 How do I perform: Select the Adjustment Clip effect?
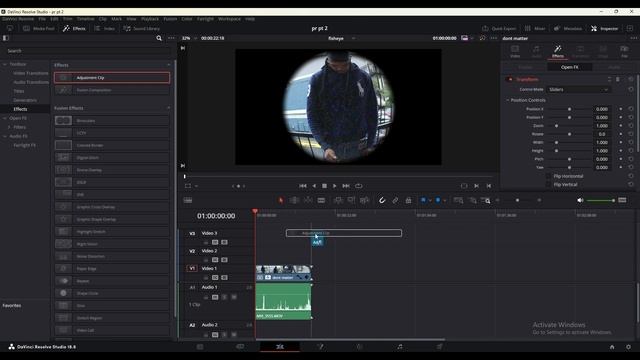click(x=112, y=78)
